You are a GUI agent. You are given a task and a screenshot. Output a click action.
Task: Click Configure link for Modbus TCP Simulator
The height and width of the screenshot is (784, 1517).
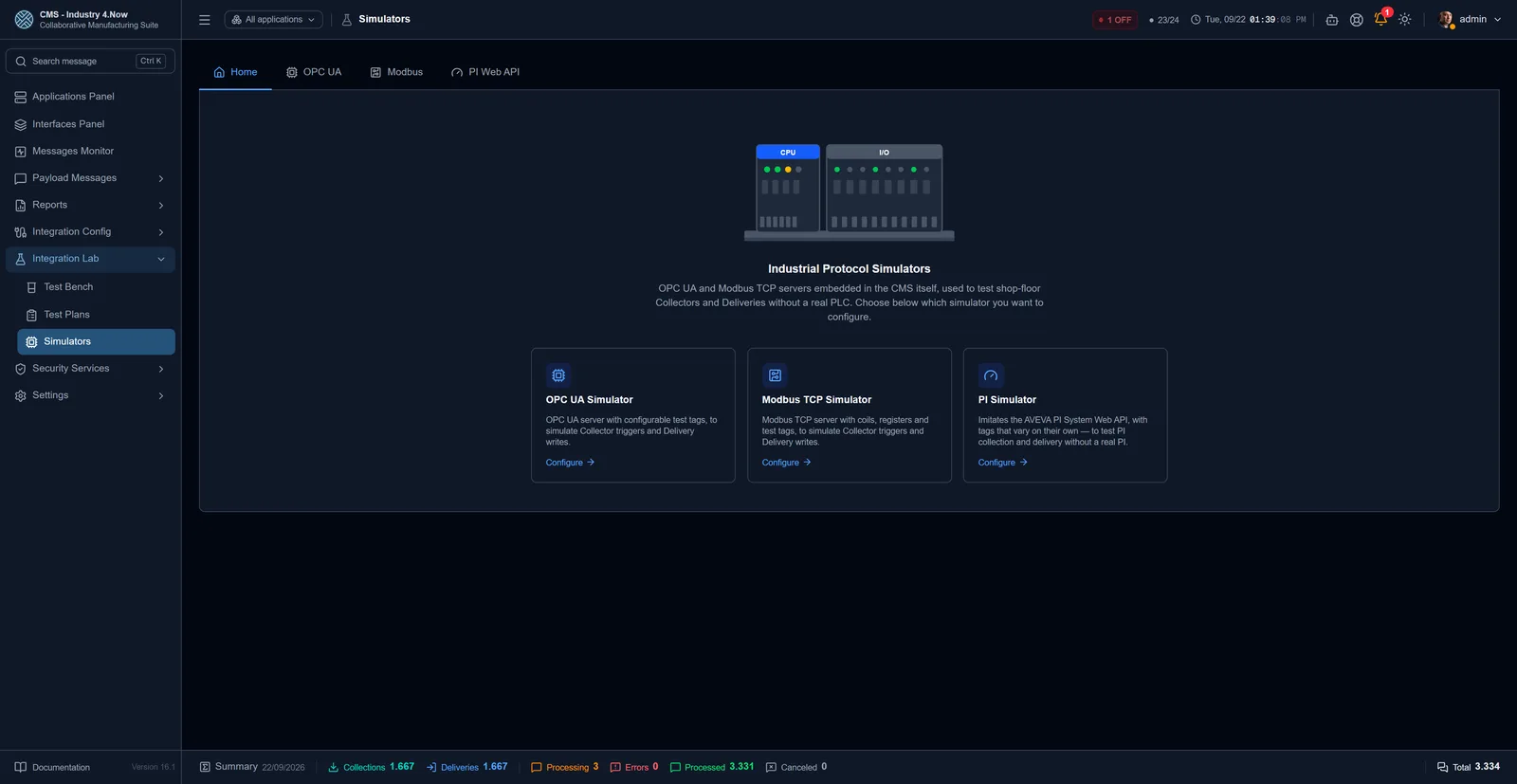[786, 463]
